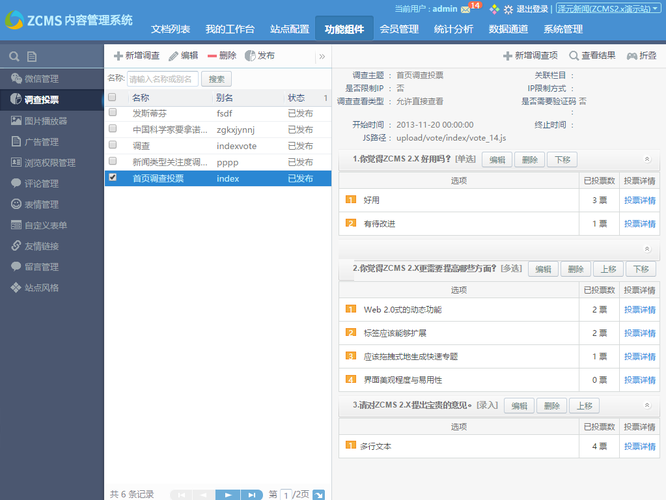Screen dimensions: 666x500
Task: Click the 查看结果 magnifier icon
Action: (574, 56)
